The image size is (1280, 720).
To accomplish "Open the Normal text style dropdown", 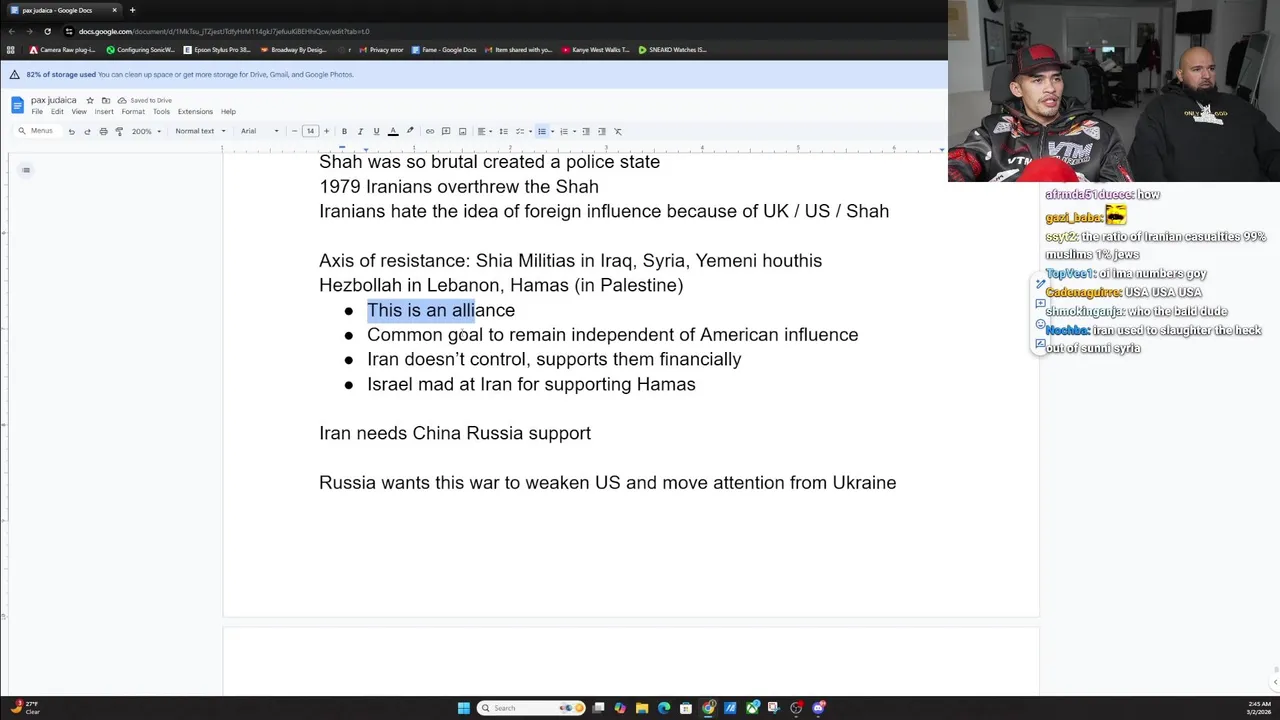I will 200,131.
